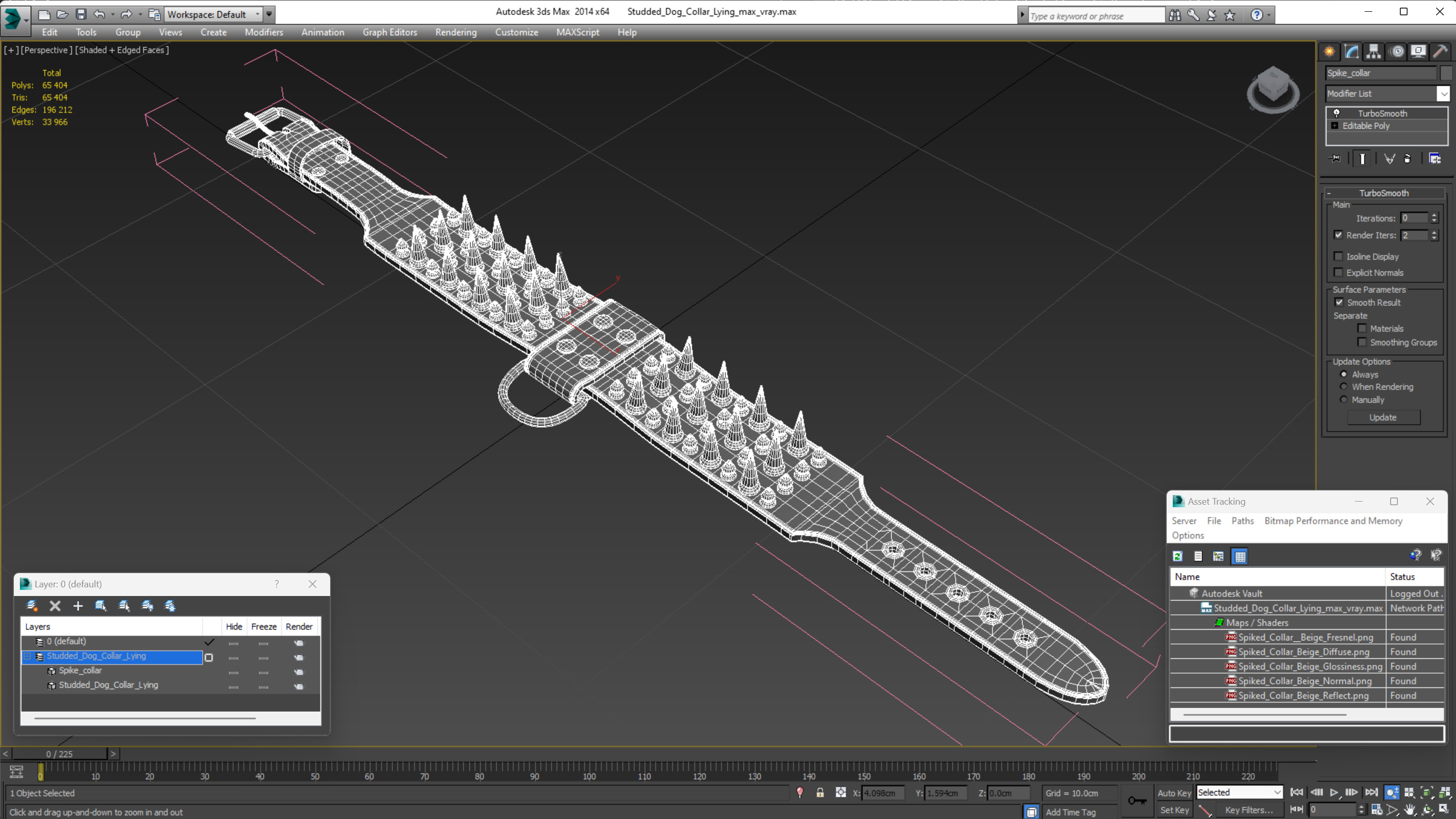The image size is (1456, 819).
Task: Click the time slider 0 / 225 handle
Action: click(x=59, y=754)
